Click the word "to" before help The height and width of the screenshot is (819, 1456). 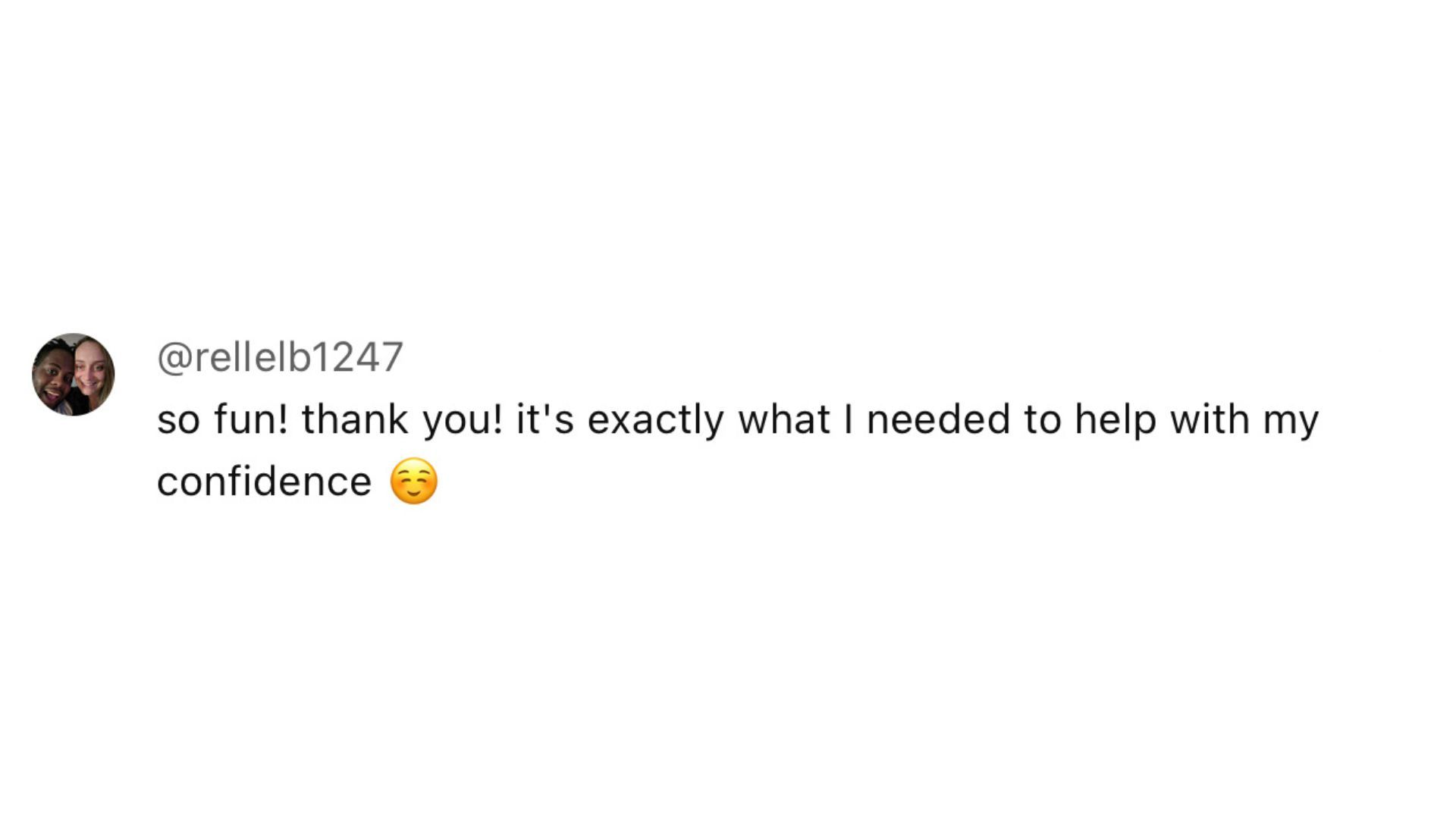[x=1043, y=419]
